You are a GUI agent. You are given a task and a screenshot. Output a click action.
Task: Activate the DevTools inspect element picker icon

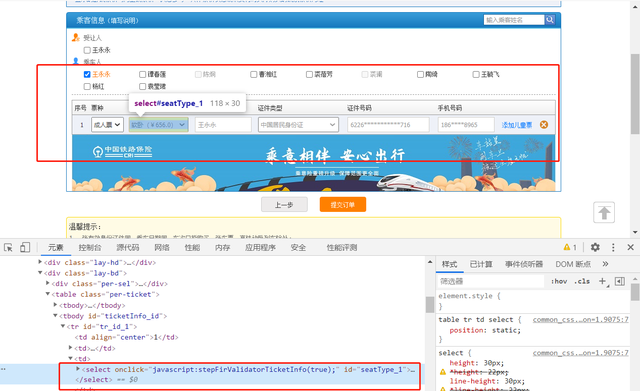click(8, 247)
